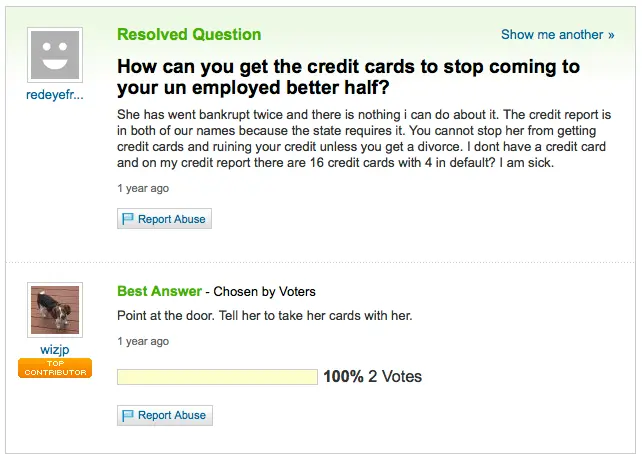The image size is (642, 454).
Task: Click the answer text about the door
Action: coord(264,316)
